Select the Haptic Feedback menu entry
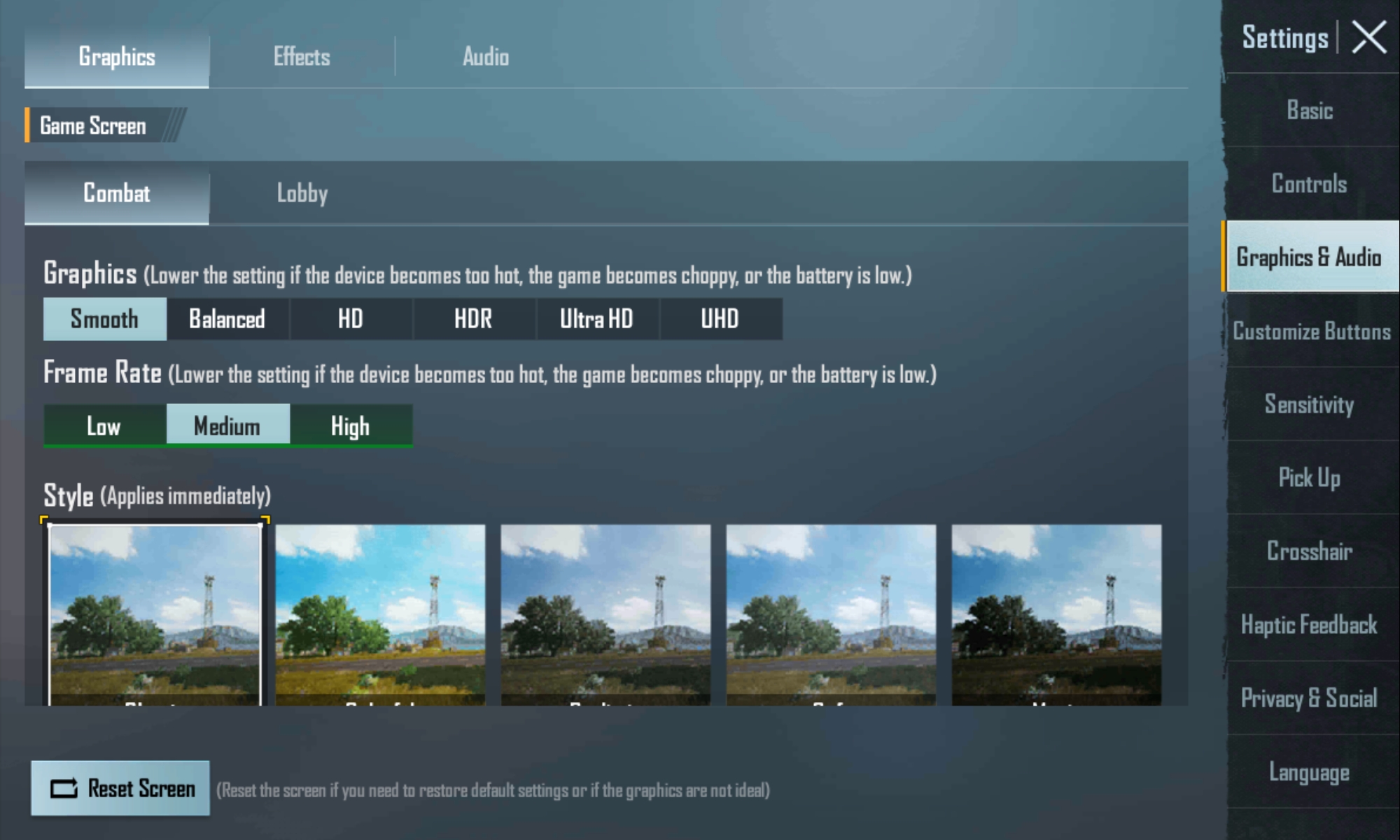 coord(1310,624)
